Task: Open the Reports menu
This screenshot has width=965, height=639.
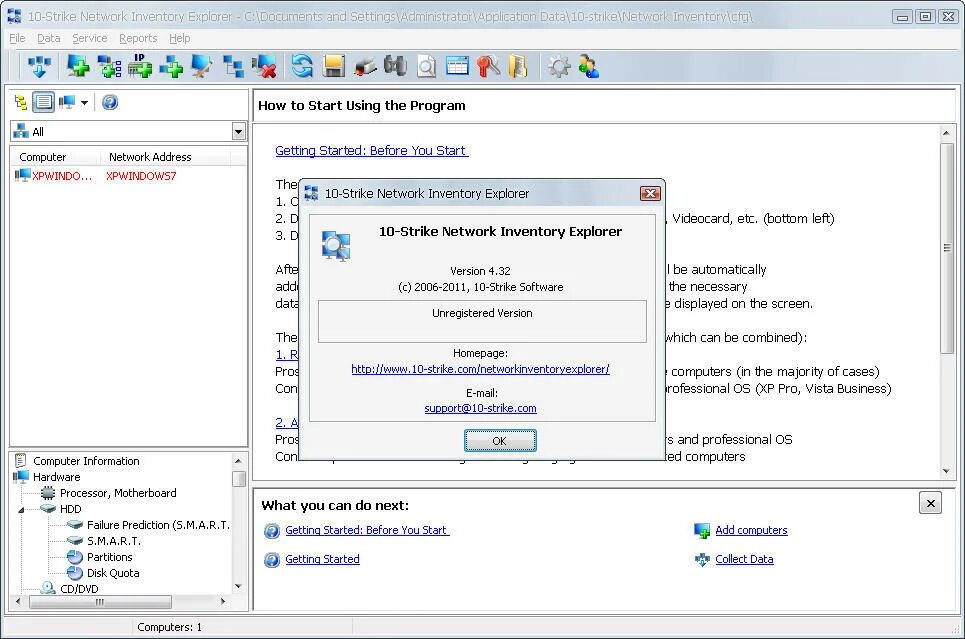Action: click(x=138, y=38)
